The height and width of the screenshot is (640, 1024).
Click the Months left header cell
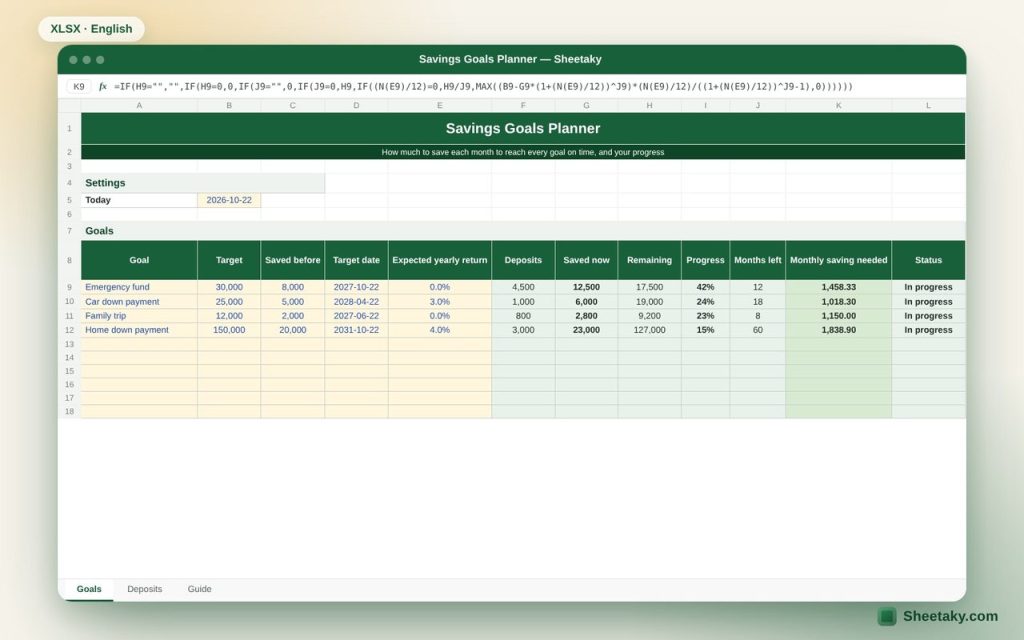(x=758, y=260)
